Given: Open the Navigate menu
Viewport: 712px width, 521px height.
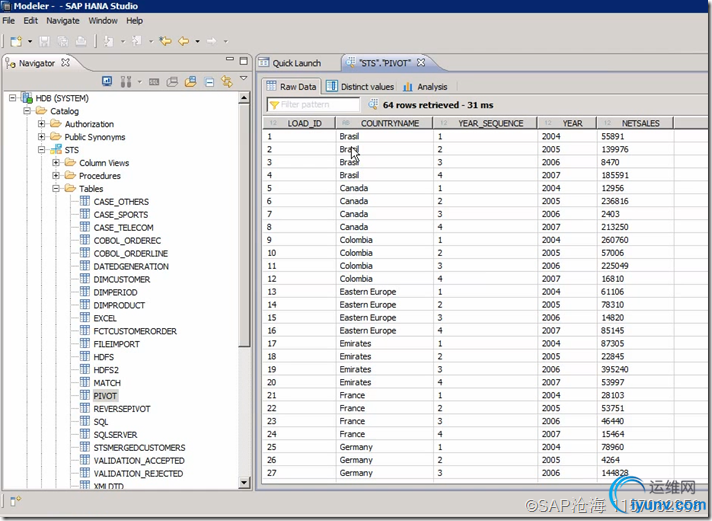Looking at the screenshot, I should pos(63,20).
